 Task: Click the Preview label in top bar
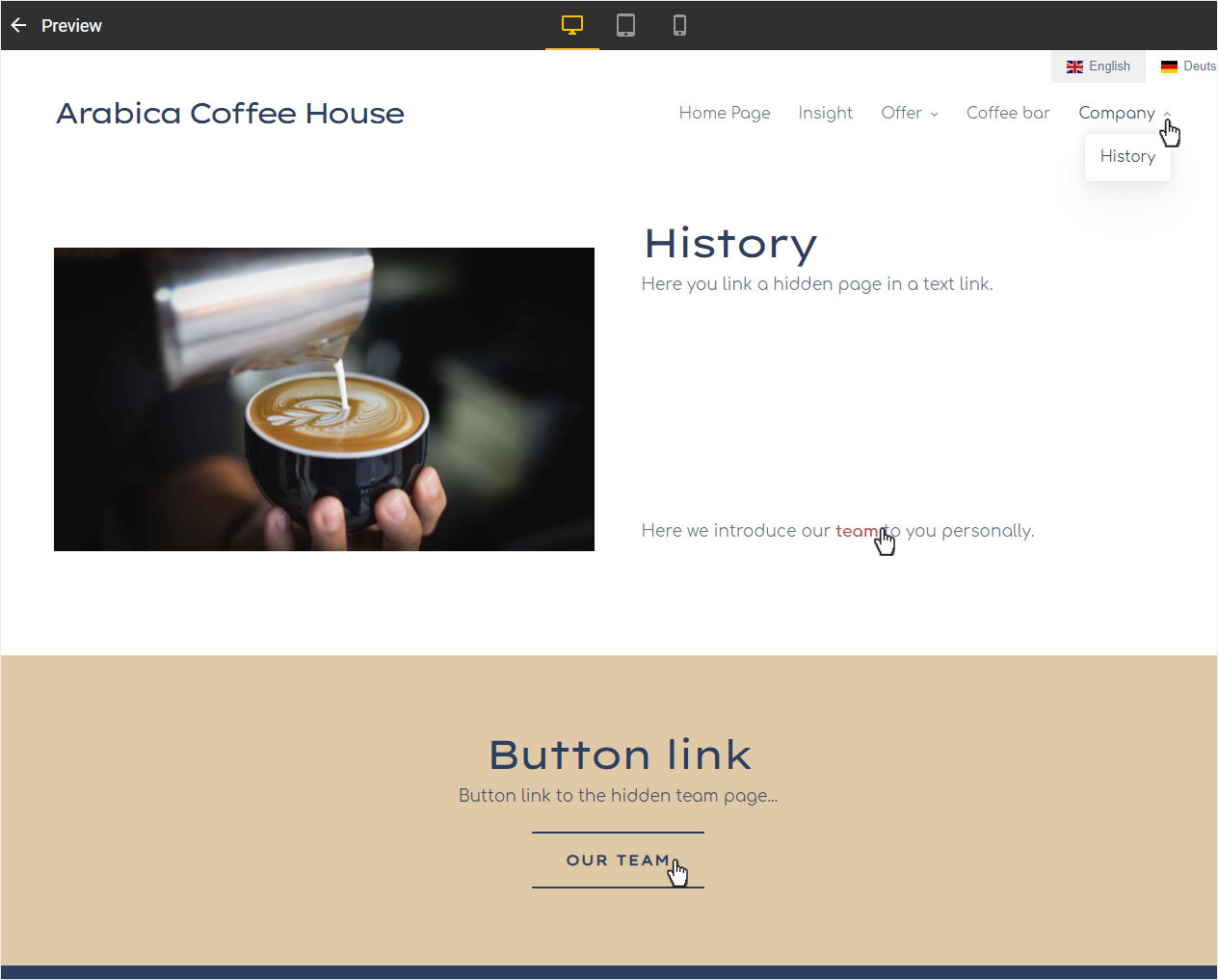click(71, 26)
